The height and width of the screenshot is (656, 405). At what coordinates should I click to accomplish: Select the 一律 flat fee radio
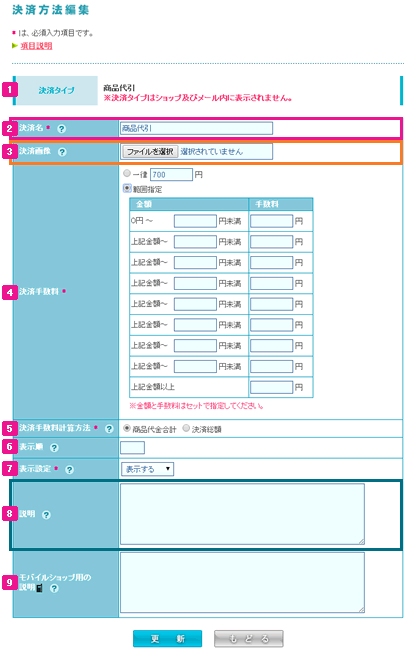(127, 173)
